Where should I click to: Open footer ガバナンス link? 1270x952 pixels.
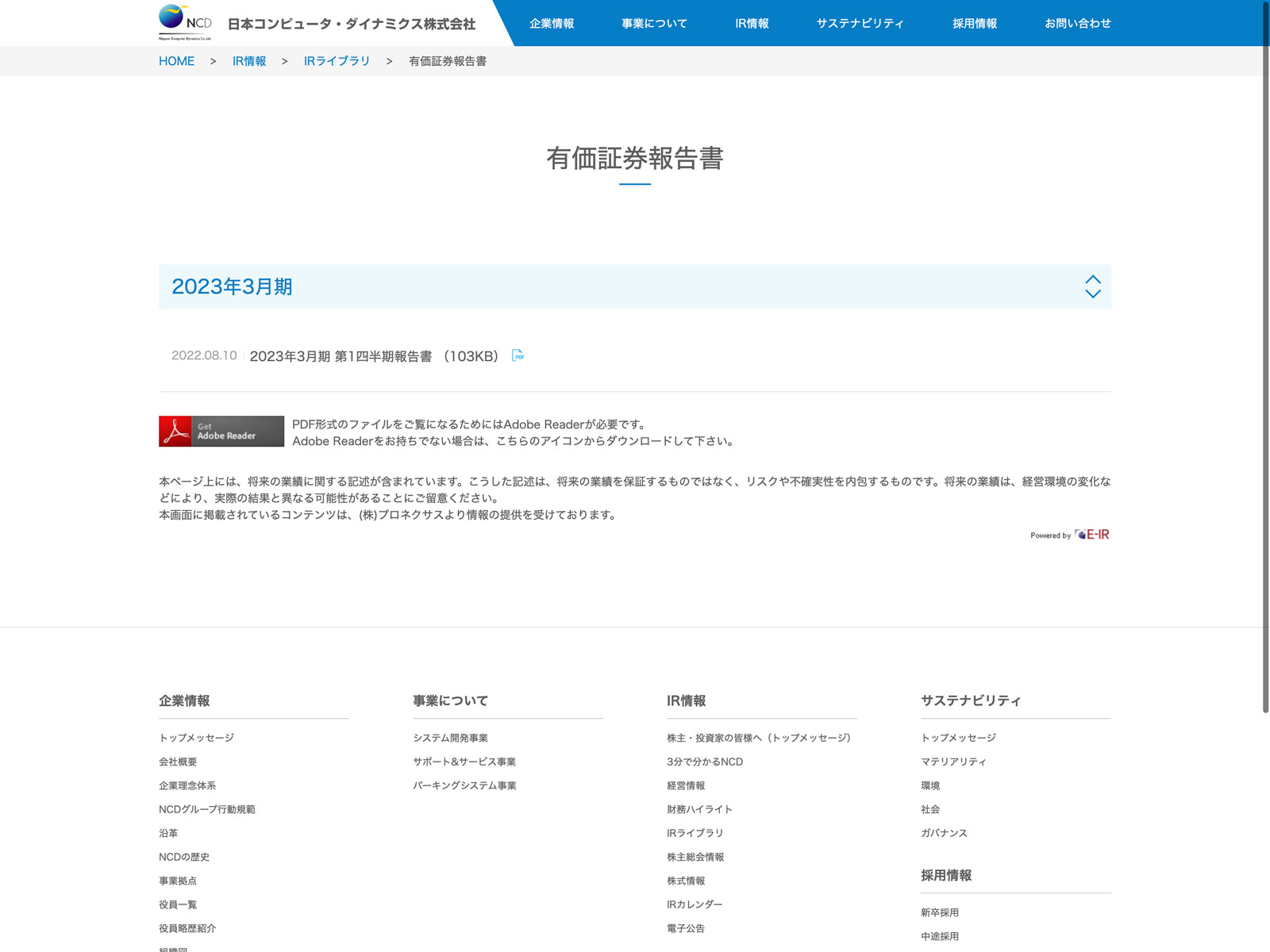pyautogui.click(x=944, y=833)
